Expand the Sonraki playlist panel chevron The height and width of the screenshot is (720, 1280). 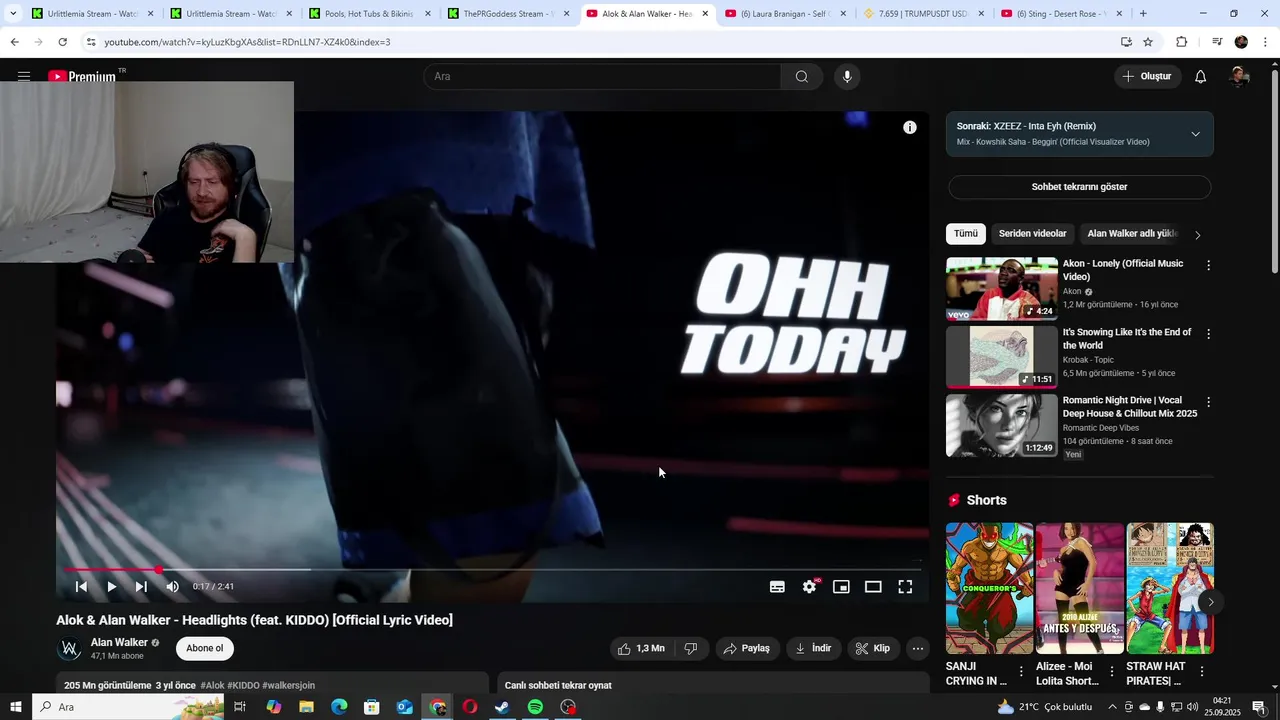[x=1195, y=134]
